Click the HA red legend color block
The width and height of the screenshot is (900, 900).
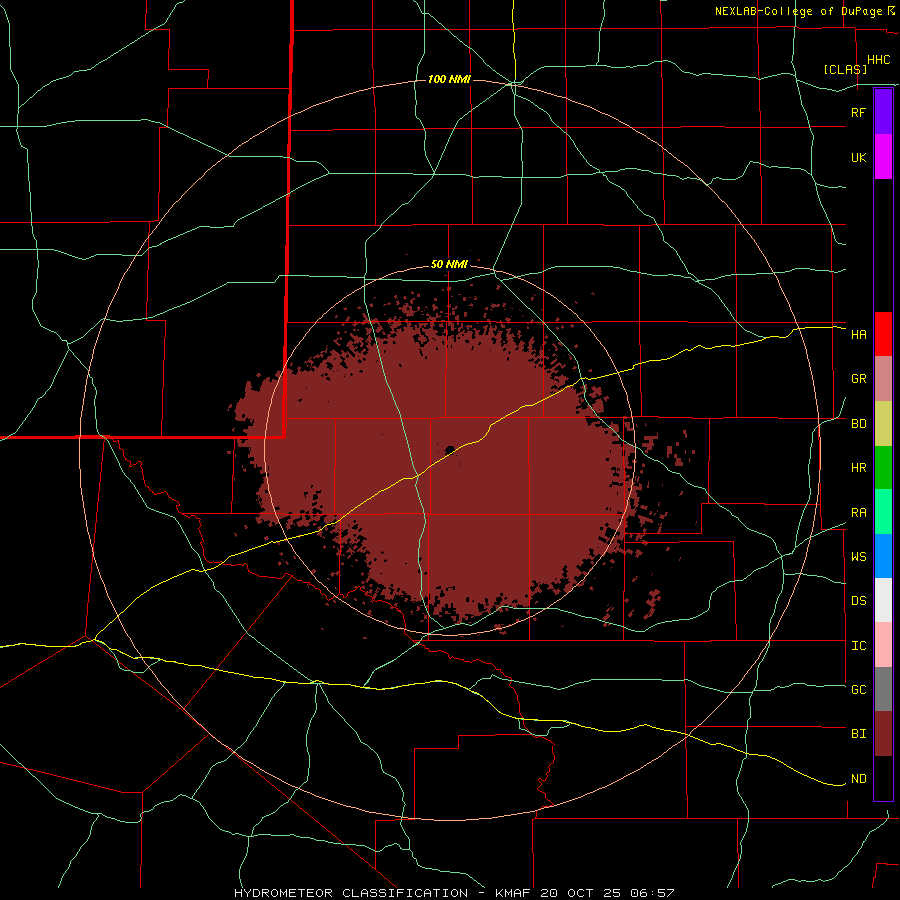(x=883, y=334)
